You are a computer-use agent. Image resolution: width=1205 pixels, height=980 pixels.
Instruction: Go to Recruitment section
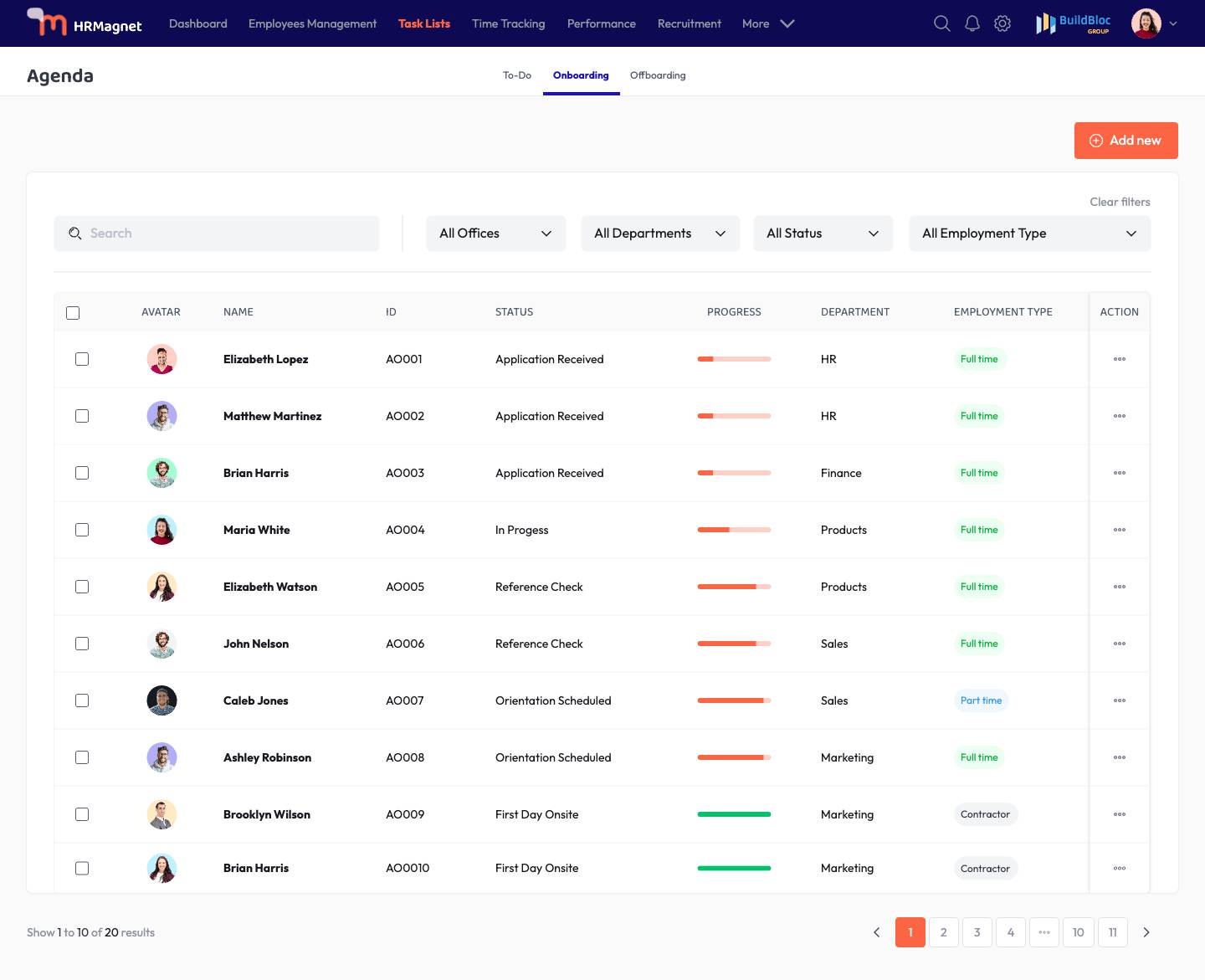click(x=690, y=23)
